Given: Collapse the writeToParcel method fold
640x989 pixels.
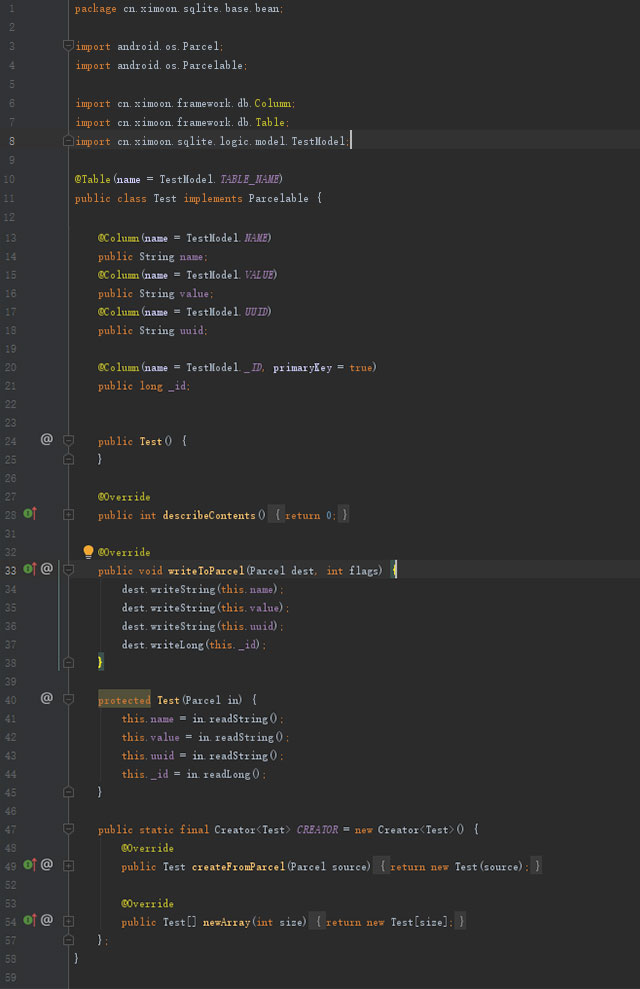Looking at the screenshot, I should click(x=69, y=570).
